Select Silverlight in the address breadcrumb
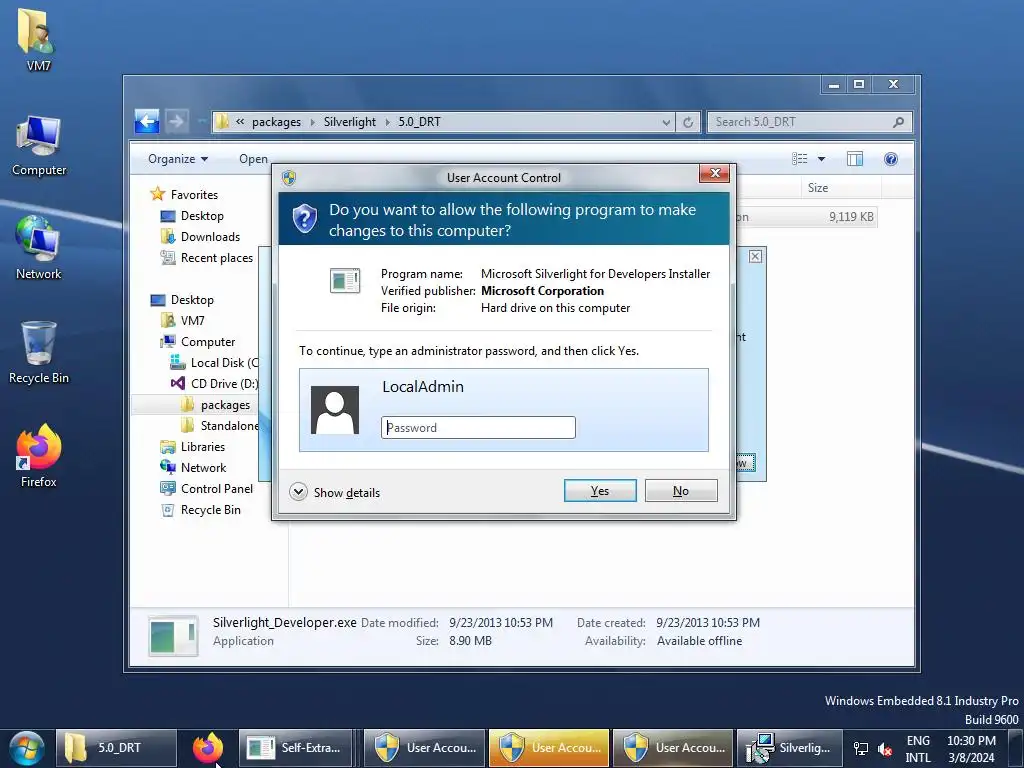 click(x=349, y=122)
